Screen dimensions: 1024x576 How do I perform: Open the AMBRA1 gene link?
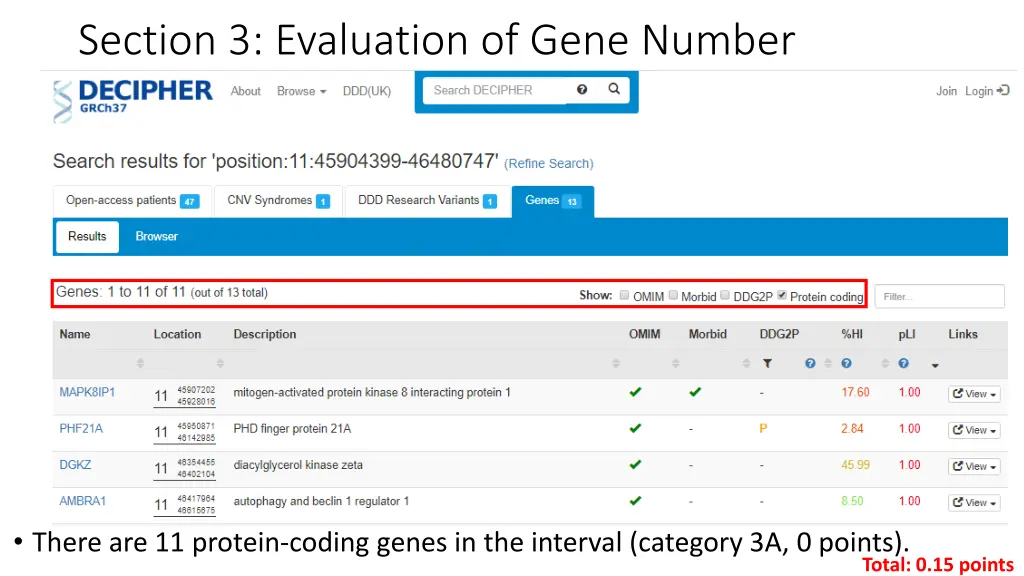pyautogui.click(x=82, y=501)
